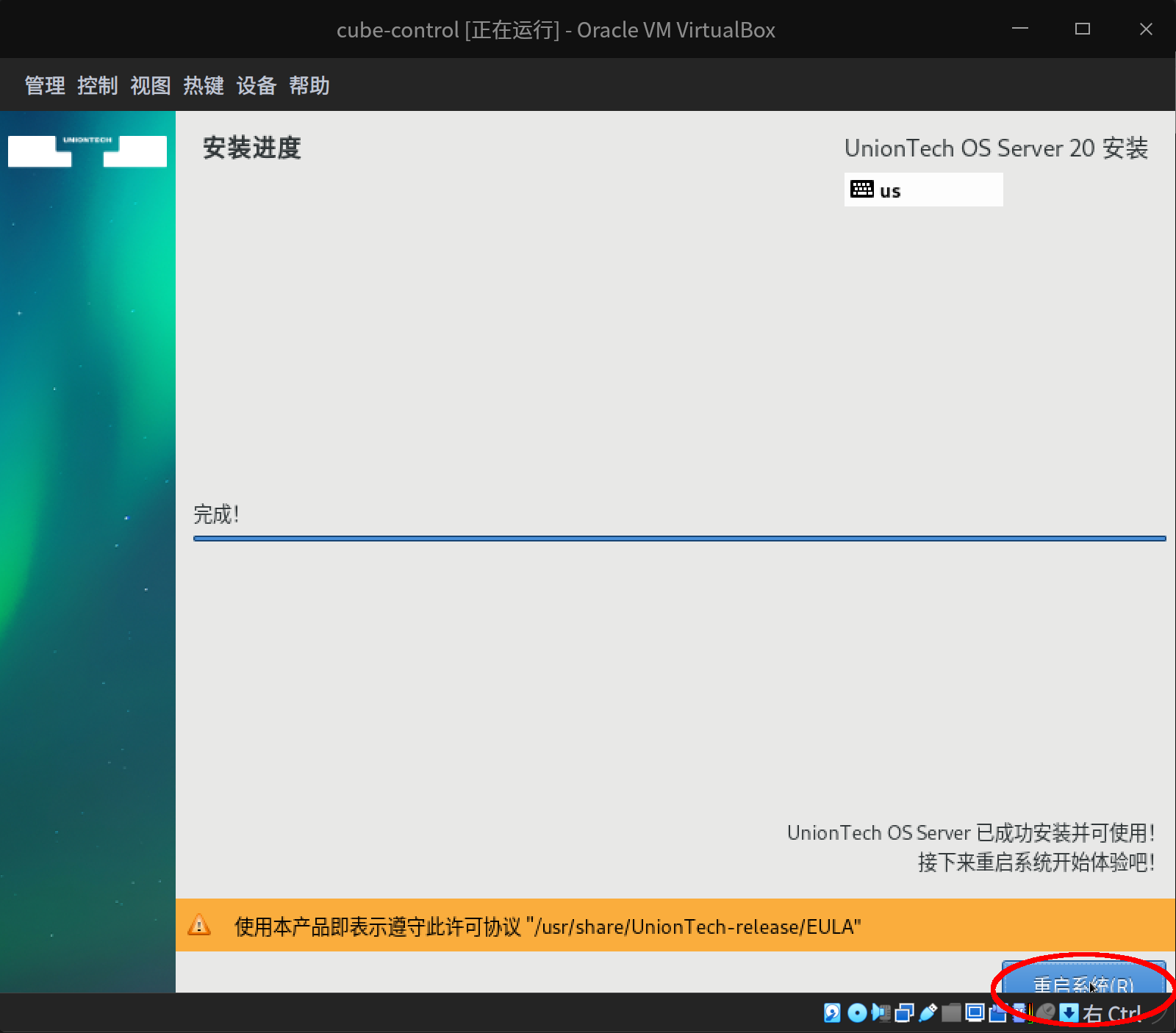The width and height of the screenshot is (1176, 1033).
Task: Click the keyboard capture status icon
Action: click(1069, 1013)
